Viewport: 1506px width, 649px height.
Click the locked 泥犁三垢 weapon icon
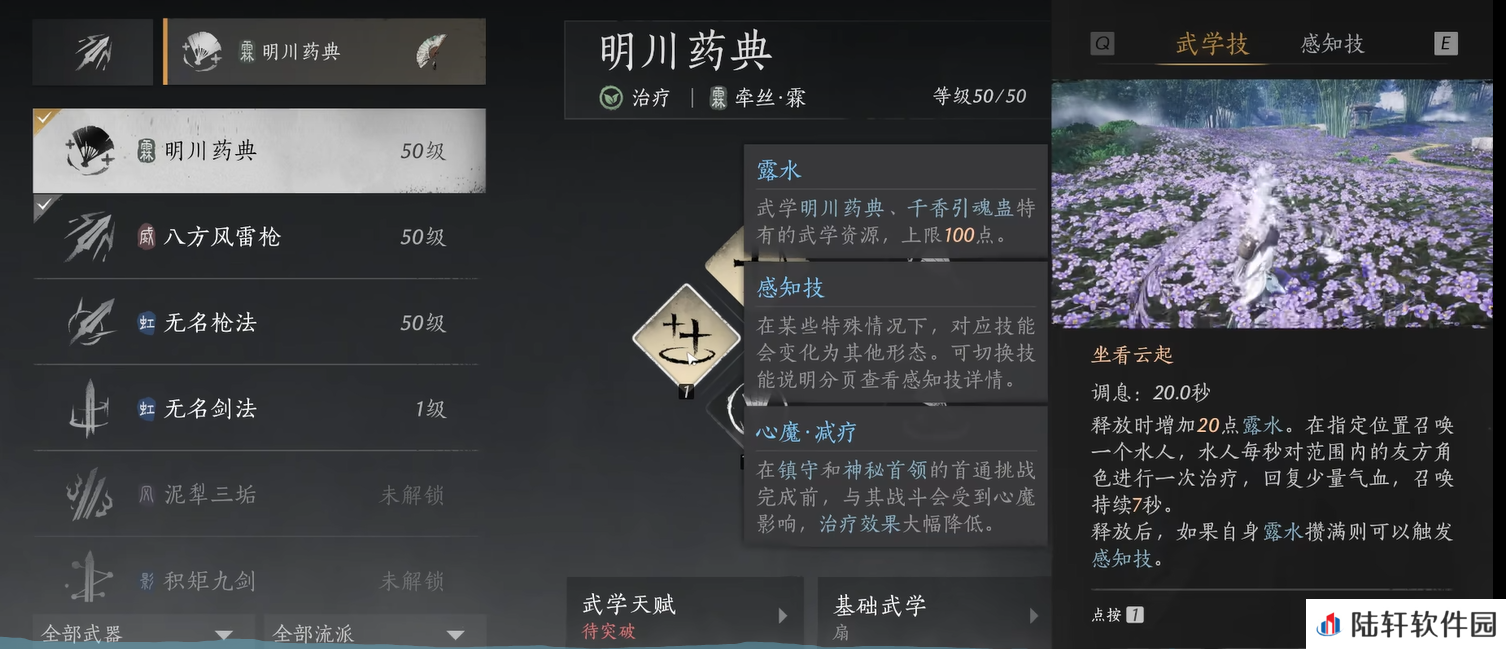90,494
